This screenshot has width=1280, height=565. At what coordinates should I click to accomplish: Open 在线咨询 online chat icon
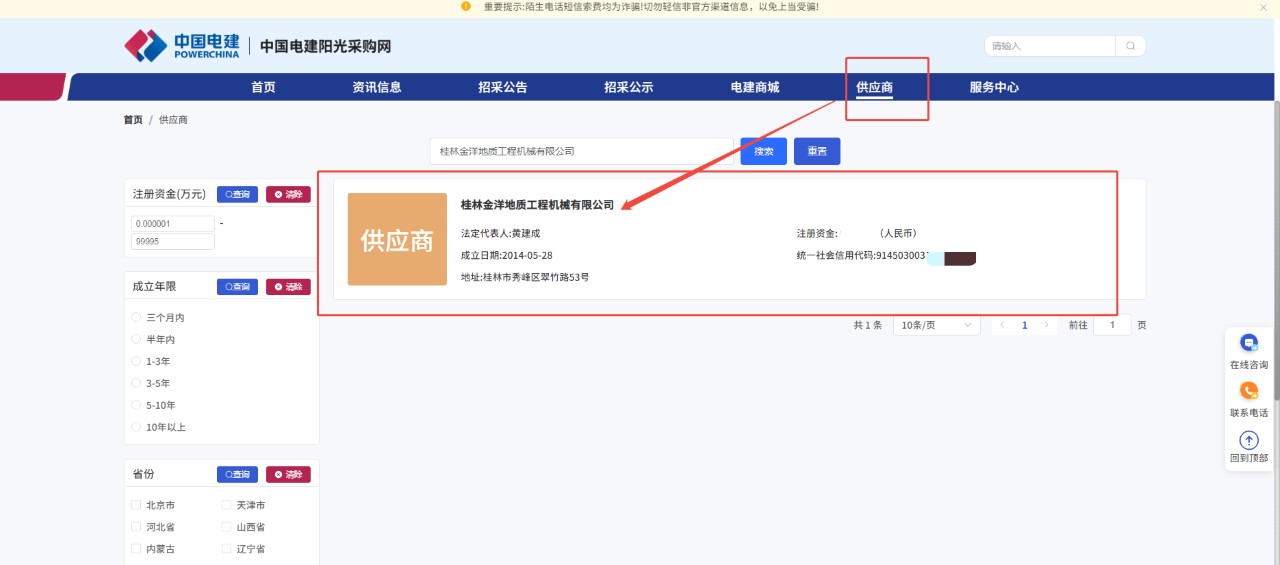(1249, 343)
